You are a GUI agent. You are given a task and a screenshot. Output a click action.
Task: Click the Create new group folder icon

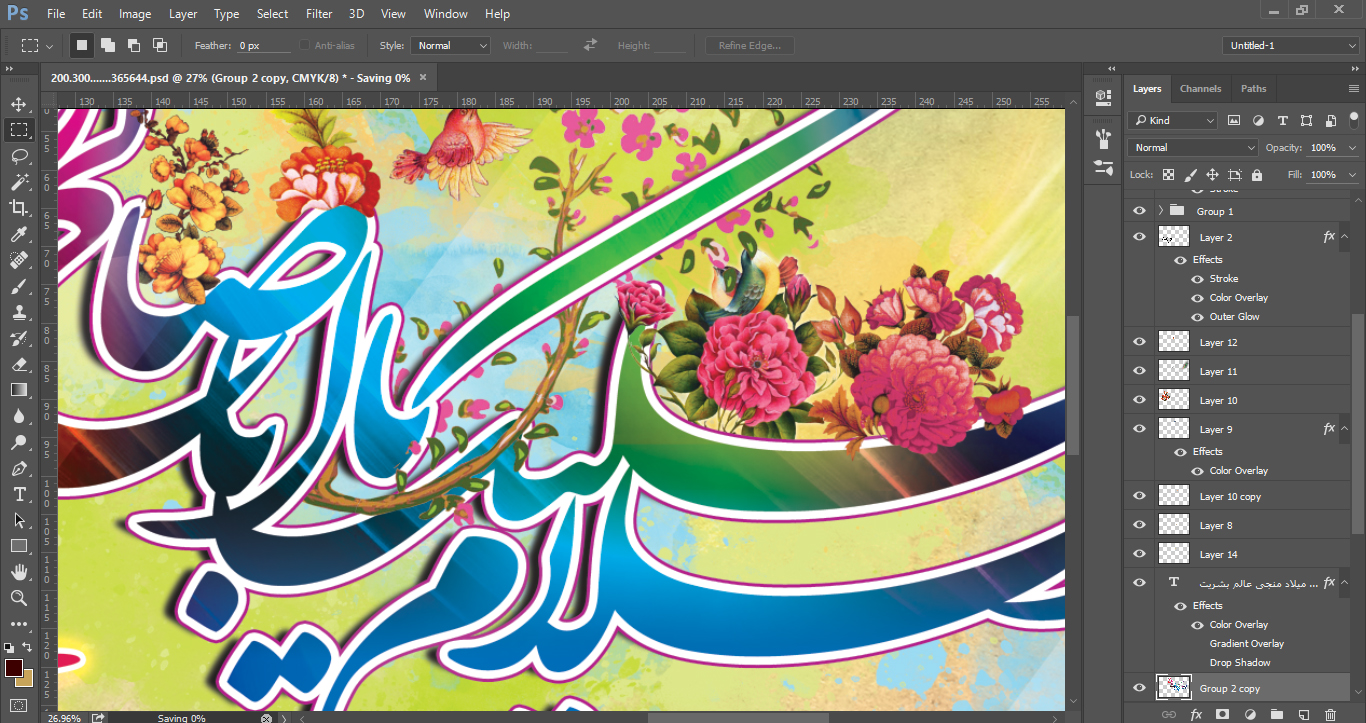[1276, 715]
